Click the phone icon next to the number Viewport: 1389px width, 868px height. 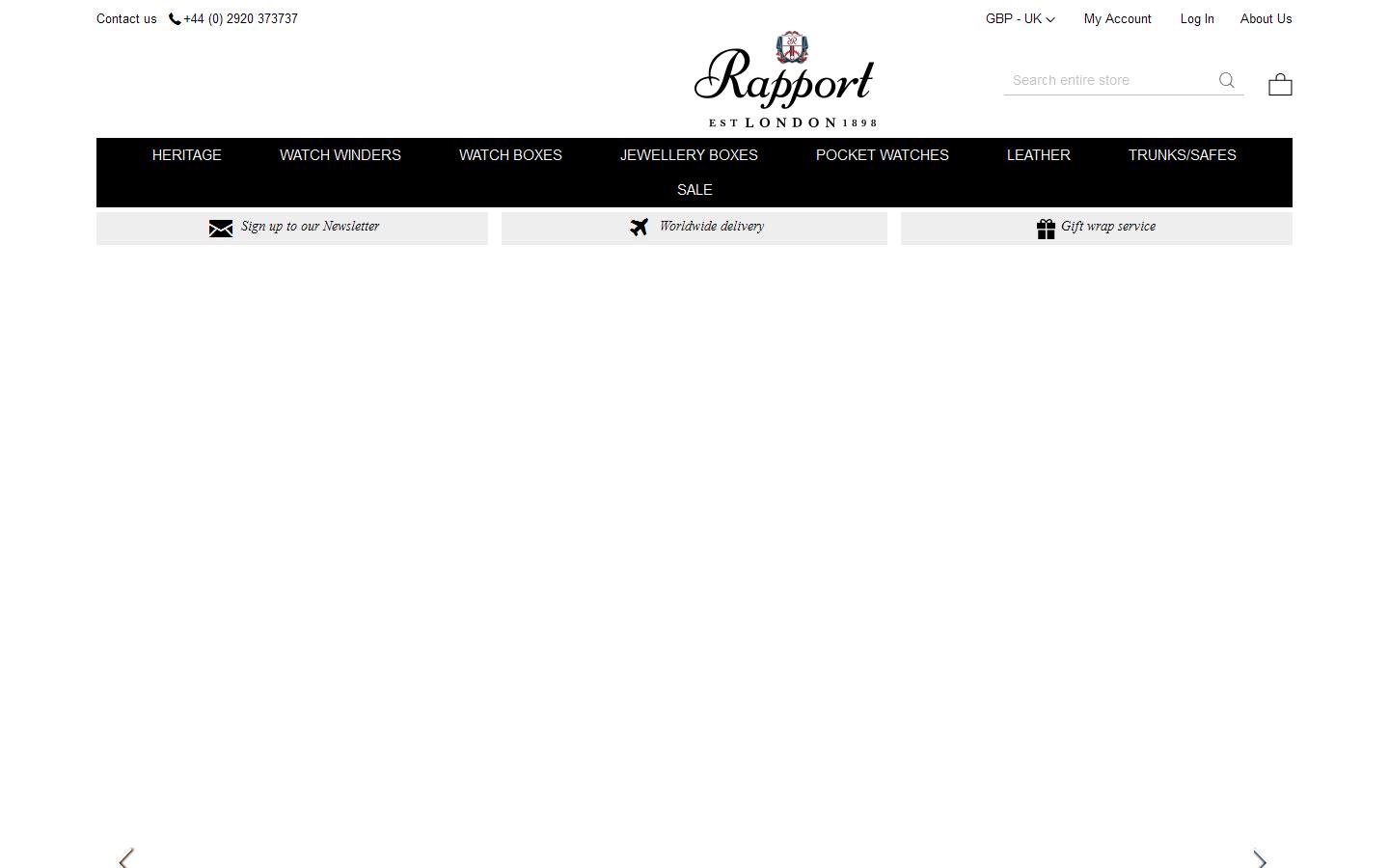click(174, 18)
